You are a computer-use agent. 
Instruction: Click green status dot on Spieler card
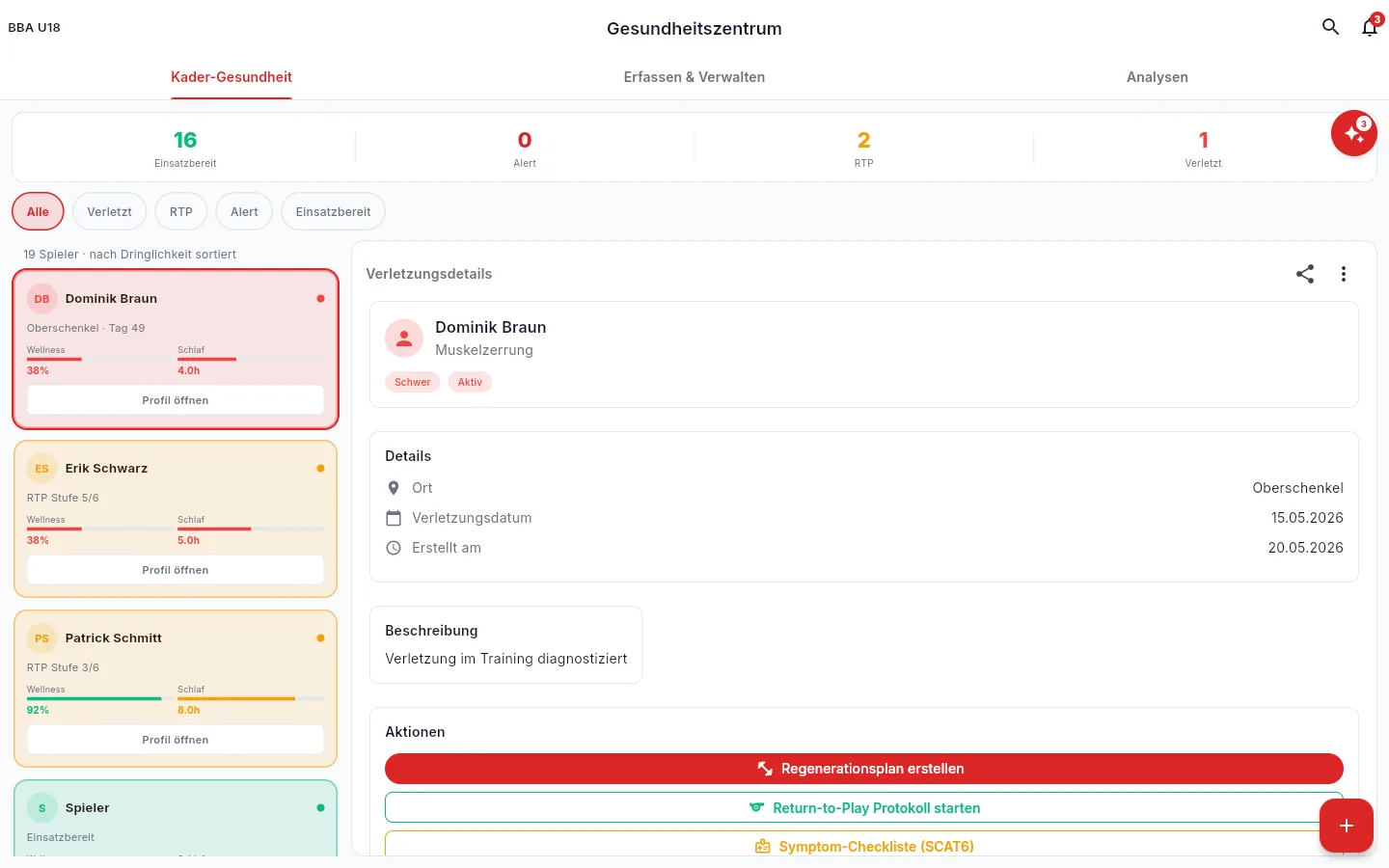click(x=320, y=808)
